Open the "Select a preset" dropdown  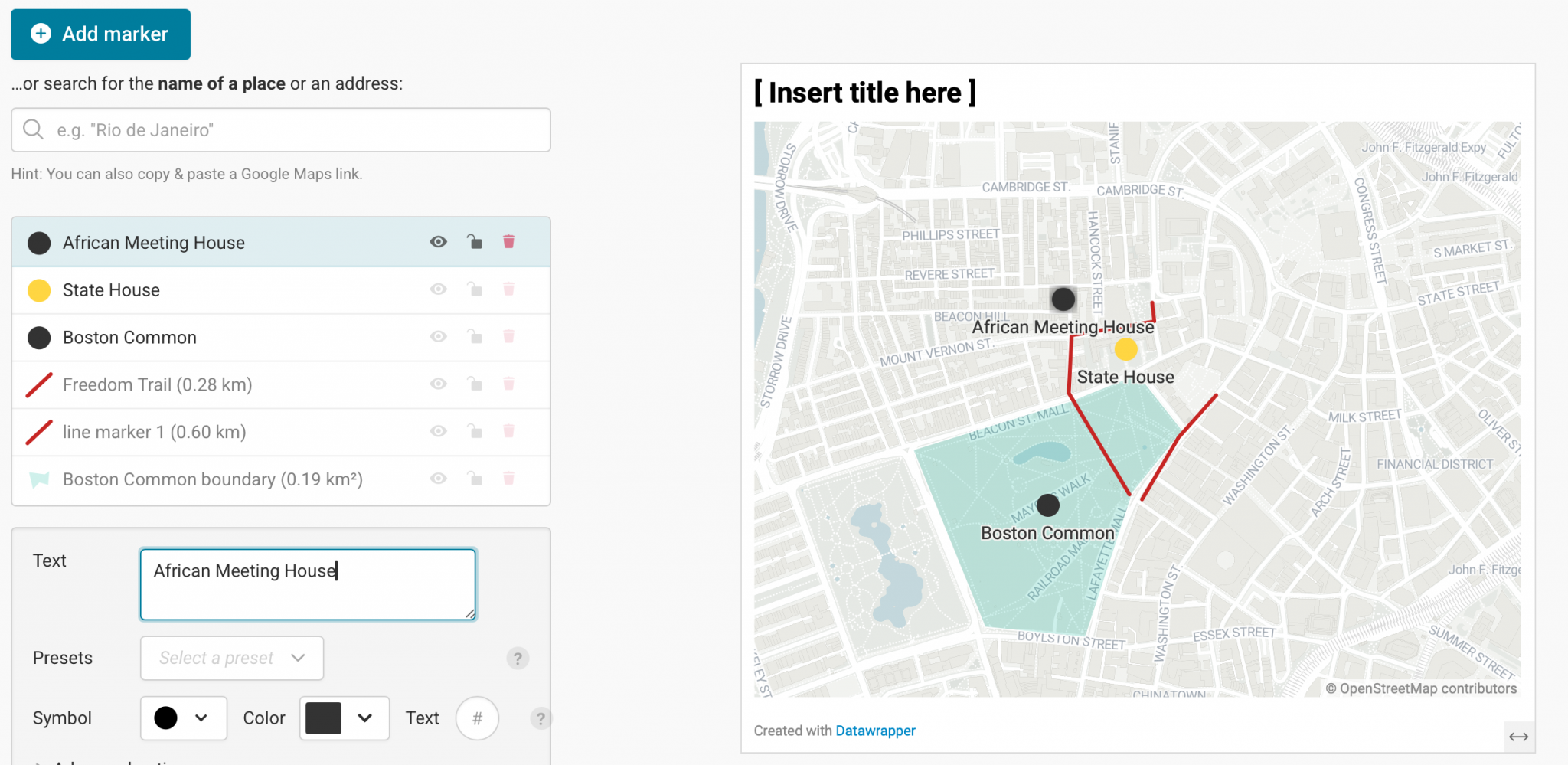(x=231, y=658)
